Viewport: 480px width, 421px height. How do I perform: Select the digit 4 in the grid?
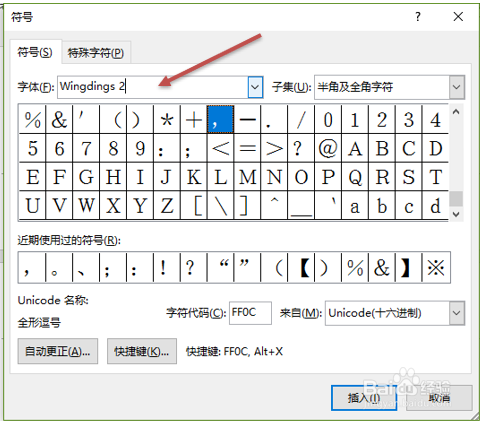tap(435, 120)
